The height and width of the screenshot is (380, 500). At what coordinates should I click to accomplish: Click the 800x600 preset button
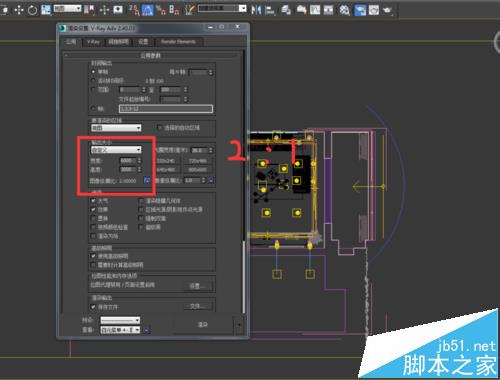[198, 170]
